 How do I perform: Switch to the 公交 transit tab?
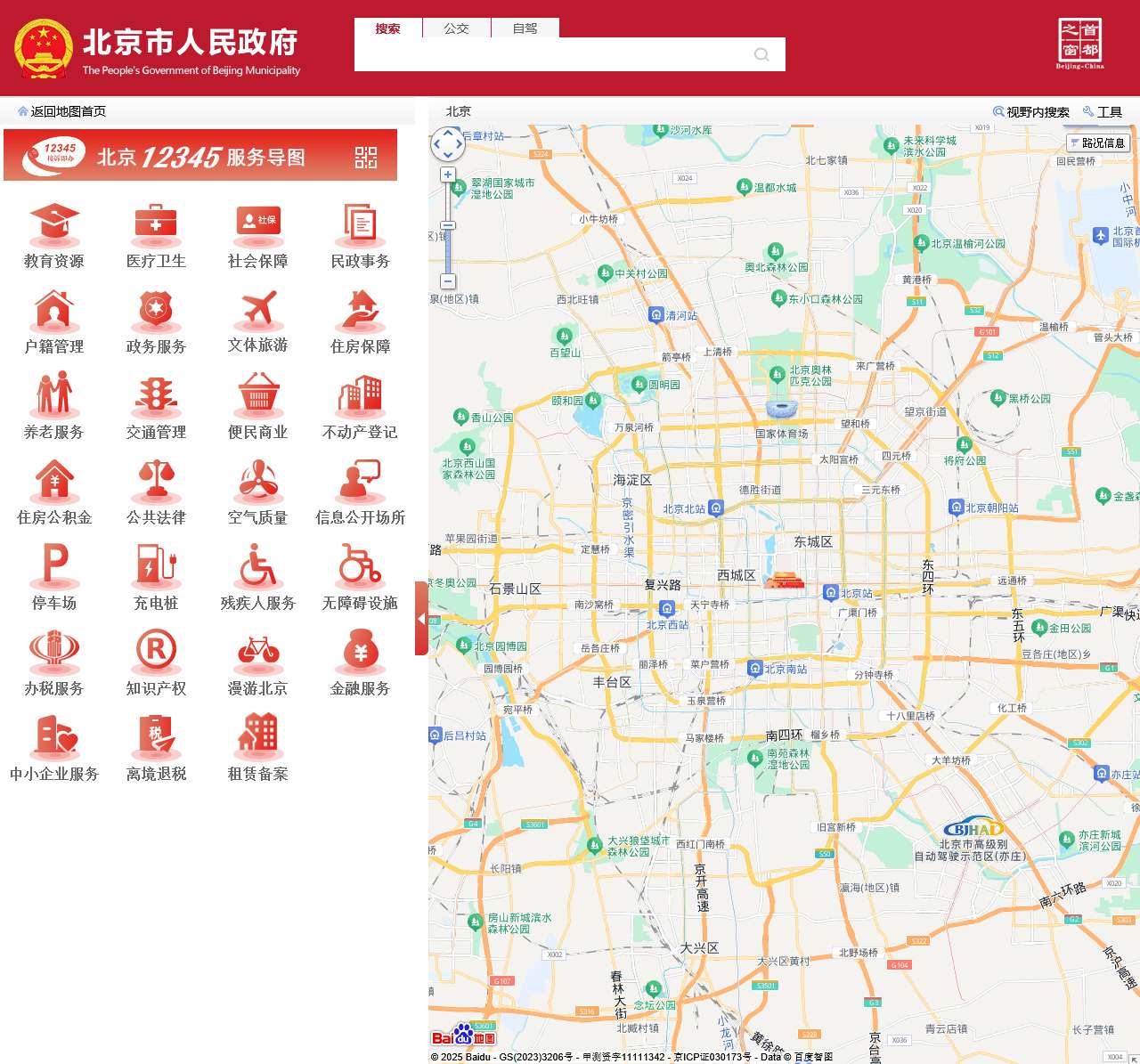[x=456, y=28]
